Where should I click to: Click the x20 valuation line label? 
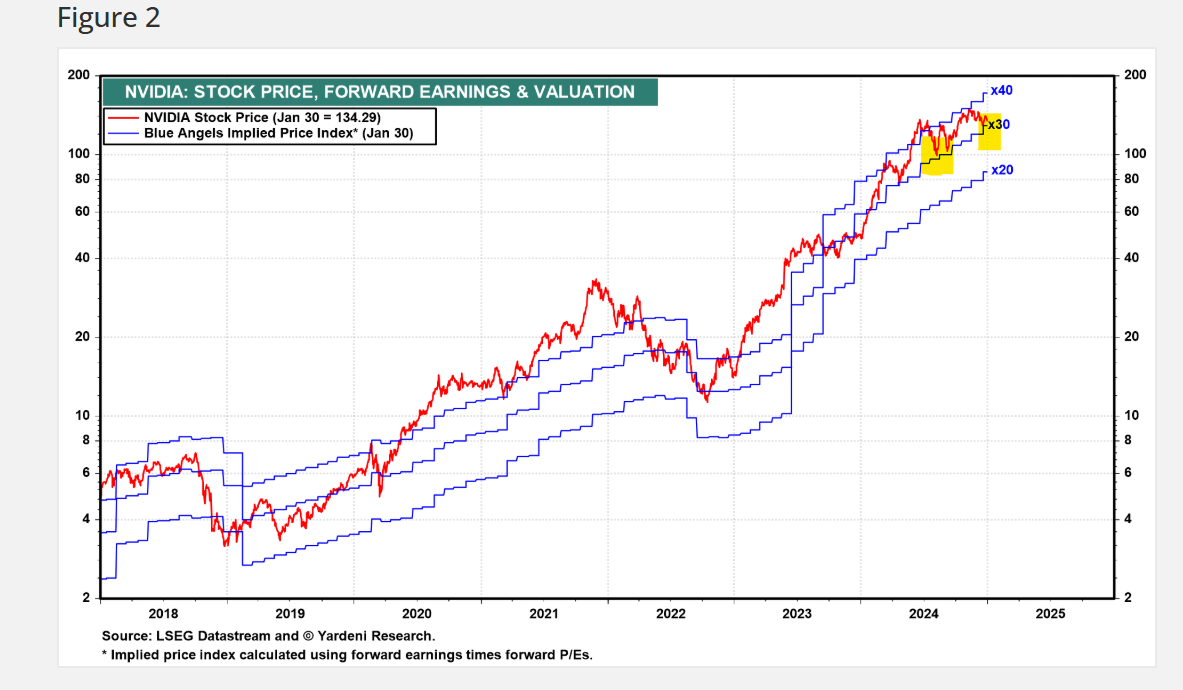pyautogui.click(x=1002, y=170)
